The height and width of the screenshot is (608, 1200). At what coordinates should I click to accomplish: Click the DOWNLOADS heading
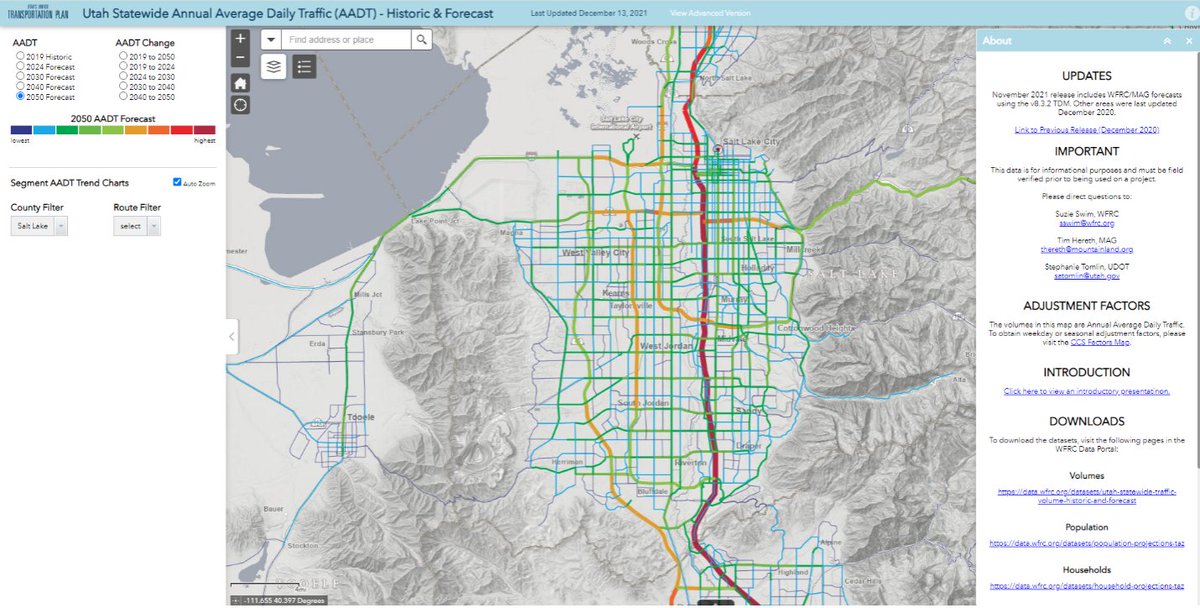click(1086, 421)
